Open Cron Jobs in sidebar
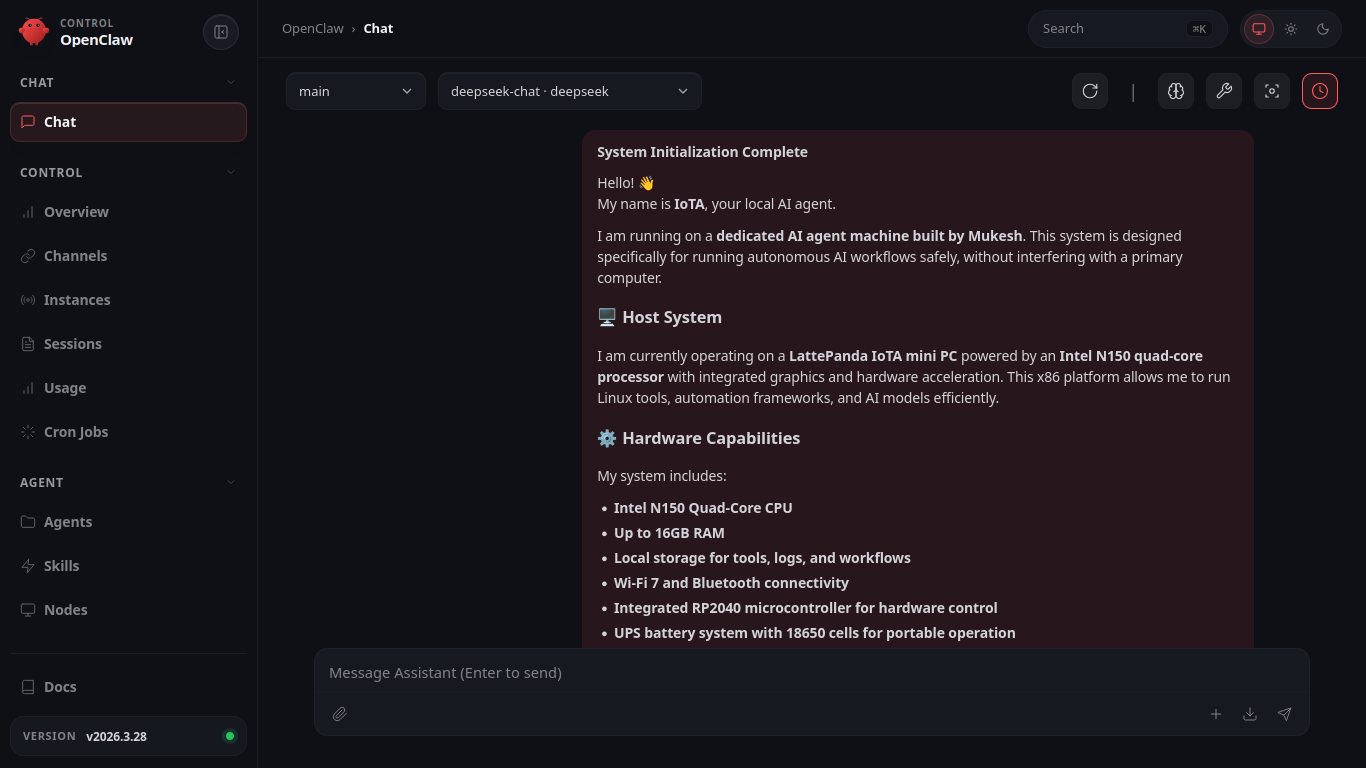The height and width of the screenshot is (768, 1366). pyautogui.click(x=128, y=432)
